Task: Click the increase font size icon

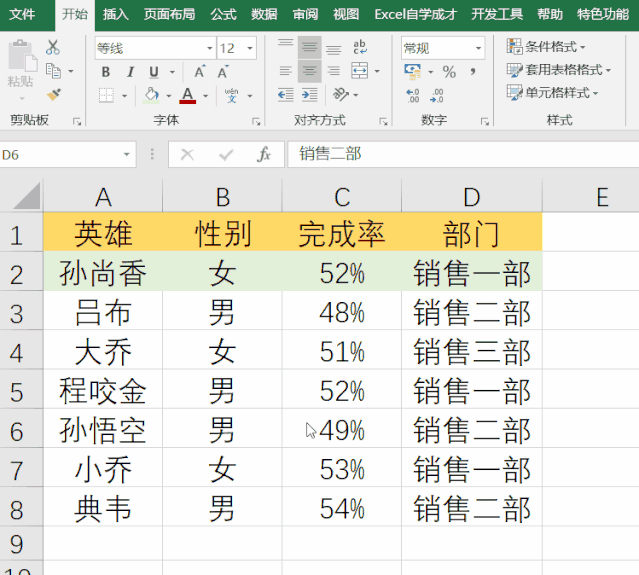Action: pyautogui.click(x=200, y=72)
